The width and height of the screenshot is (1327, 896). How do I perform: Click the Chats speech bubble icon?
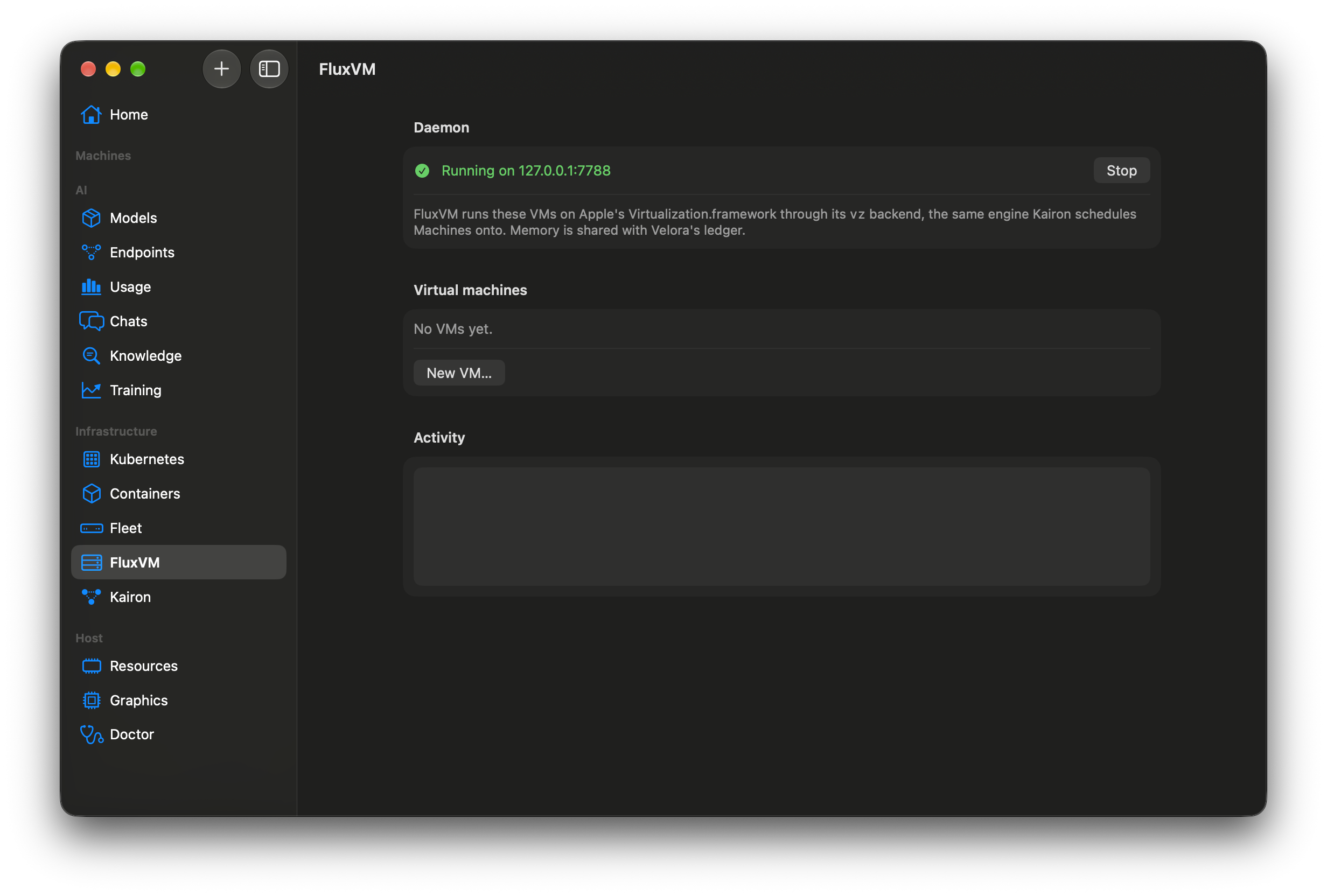tap(92, 321)
